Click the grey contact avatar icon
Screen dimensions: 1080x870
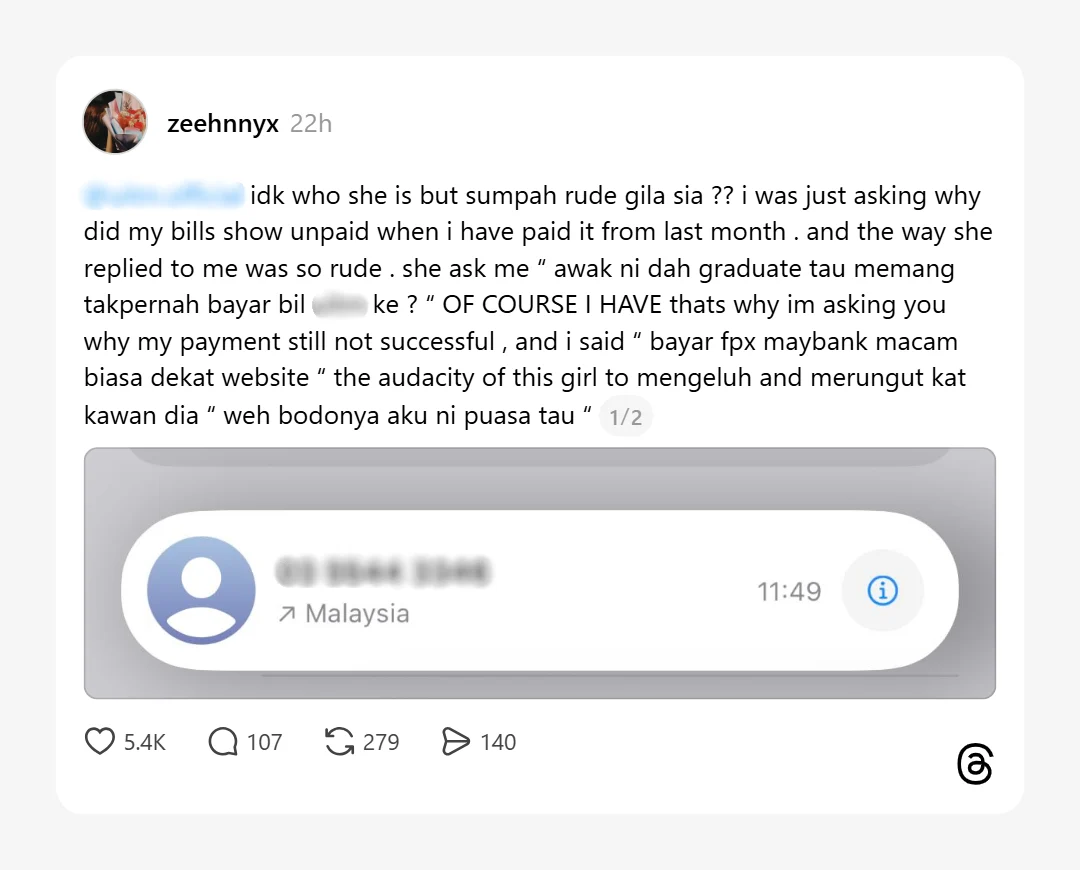201,590
